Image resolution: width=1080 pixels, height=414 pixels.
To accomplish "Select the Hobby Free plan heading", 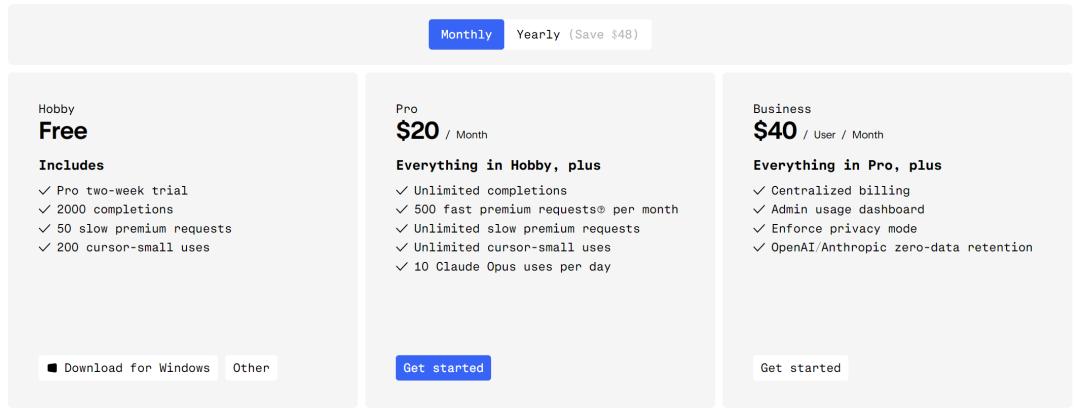I will point(63,131).
